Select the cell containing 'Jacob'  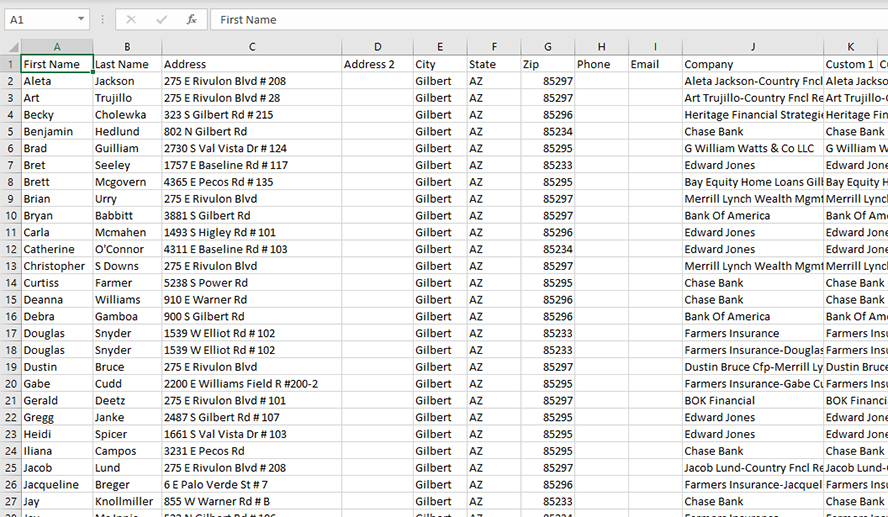click(x=57, y=468)
